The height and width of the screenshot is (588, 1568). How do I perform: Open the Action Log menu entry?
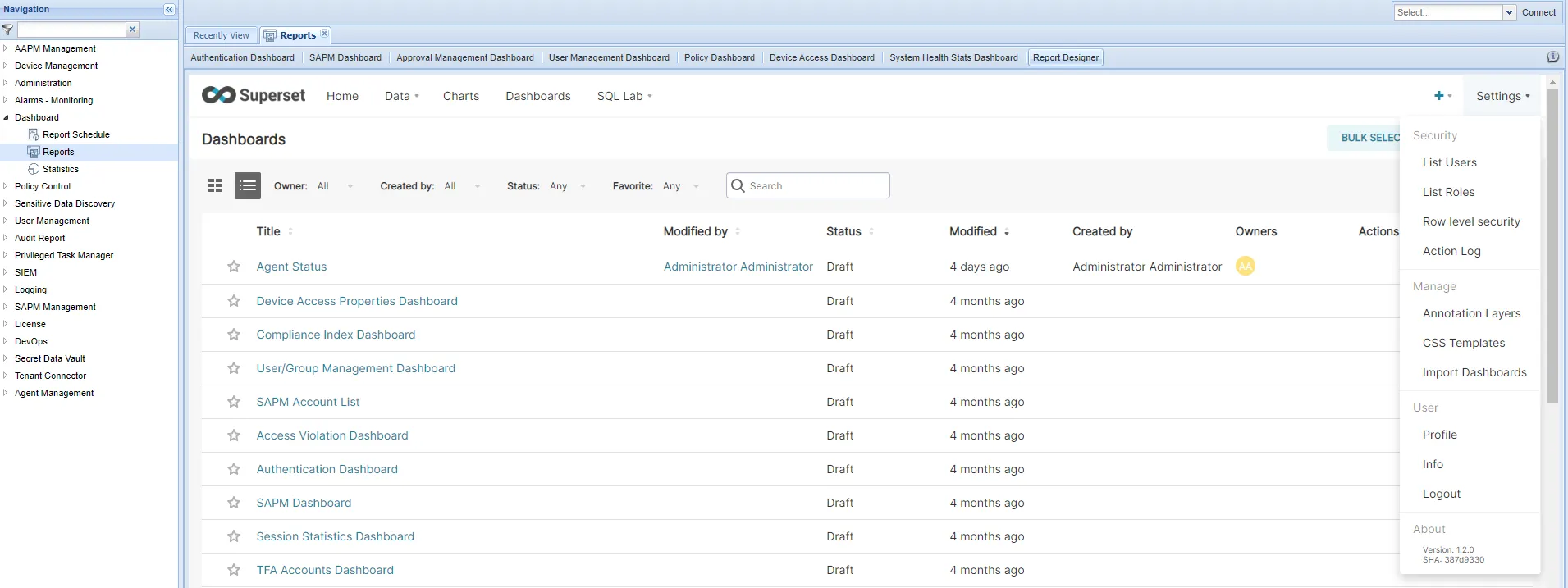pyautogui.click(x=1451, y=251)
